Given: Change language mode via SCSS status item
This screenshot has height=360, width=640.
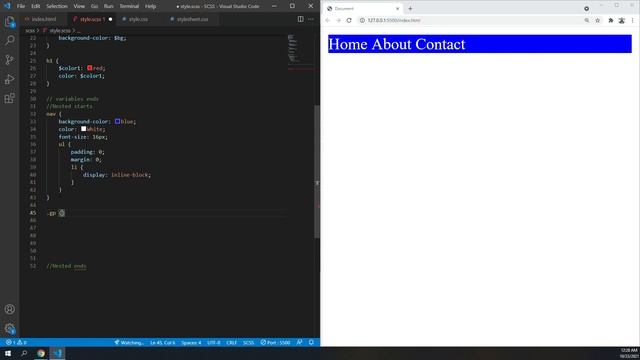Looking at the screenshot, I should tap(249, 342).
